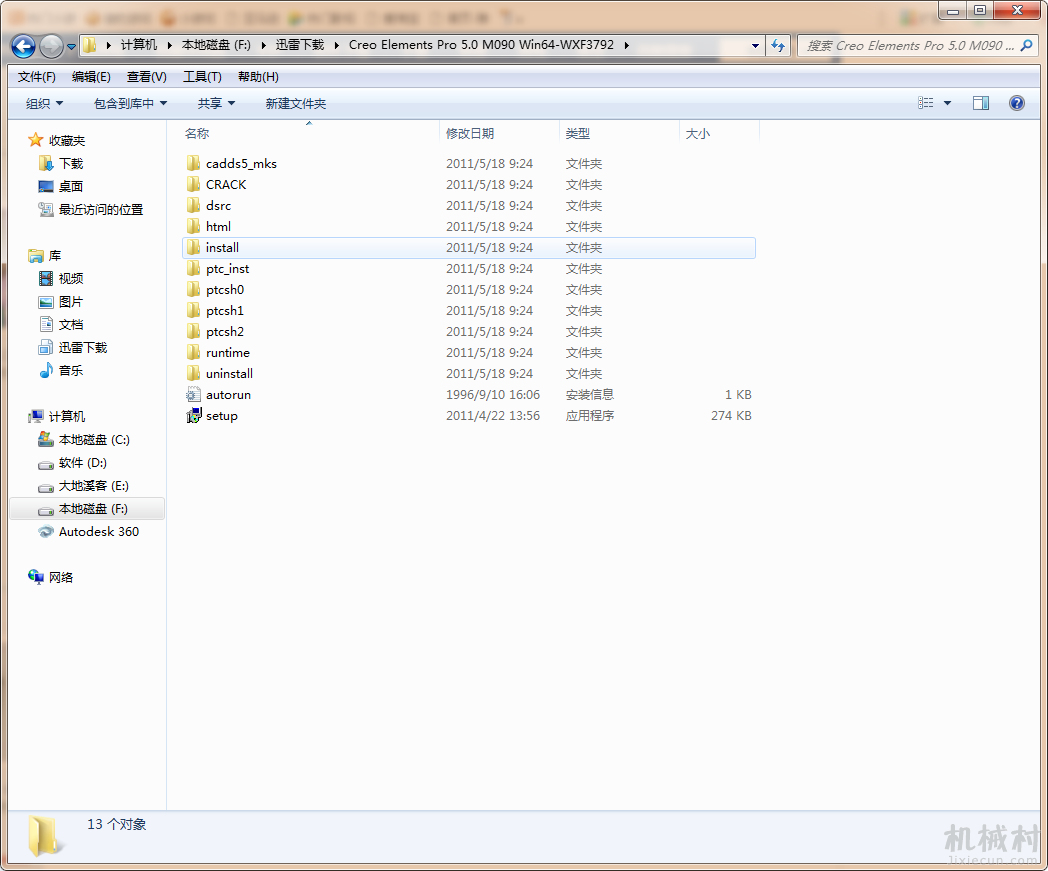
Task: Click the 新建文件夹 button
Action: click(x=295, y=104)
